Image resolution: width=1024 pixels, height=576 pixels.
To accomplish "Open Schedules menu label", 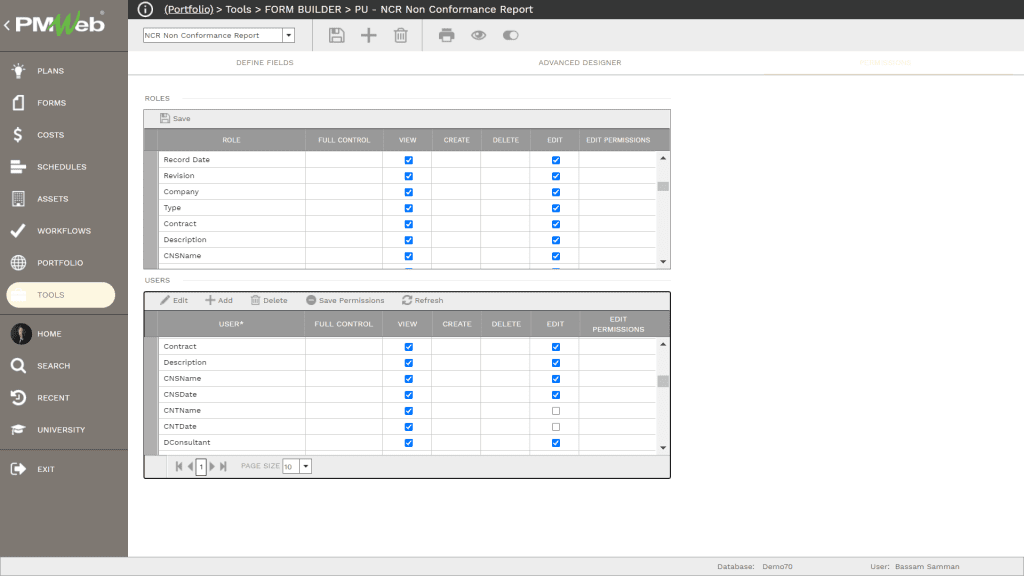I will [62, 167].
